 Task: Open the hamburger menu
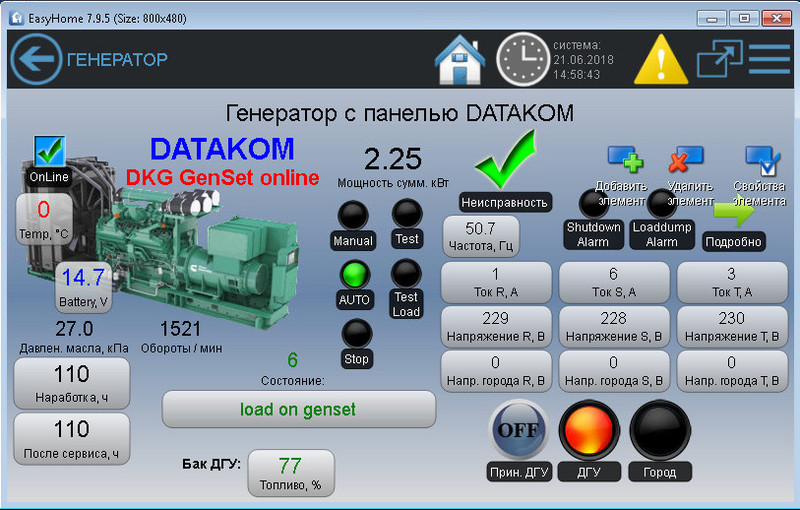tap(769, 59)
